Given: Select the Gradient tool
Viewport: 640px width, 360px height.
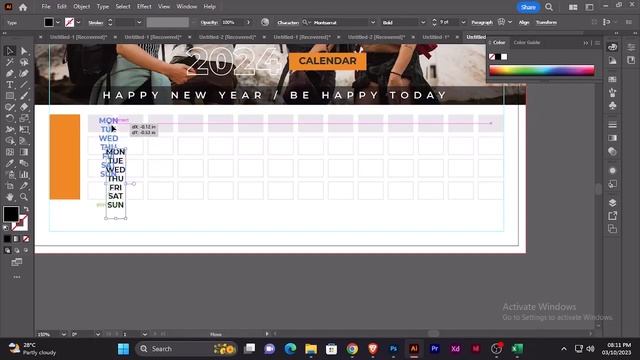Looking at the screenshot, I should click(24, 152).
